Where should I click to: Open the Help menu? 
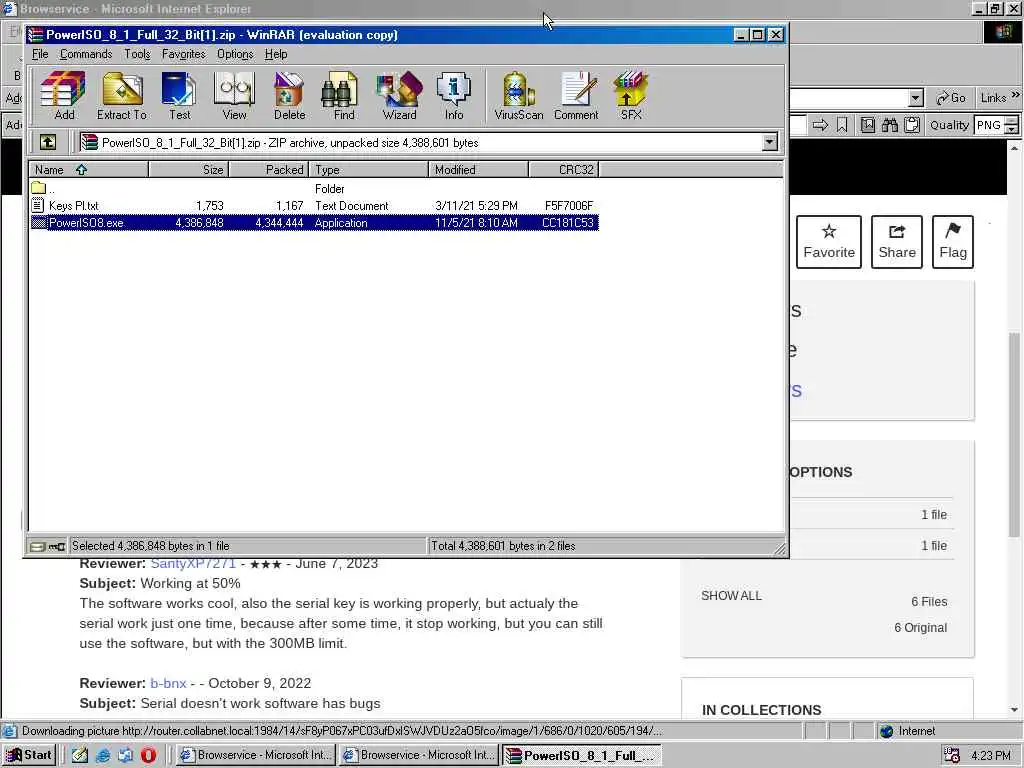click(276, 54)
